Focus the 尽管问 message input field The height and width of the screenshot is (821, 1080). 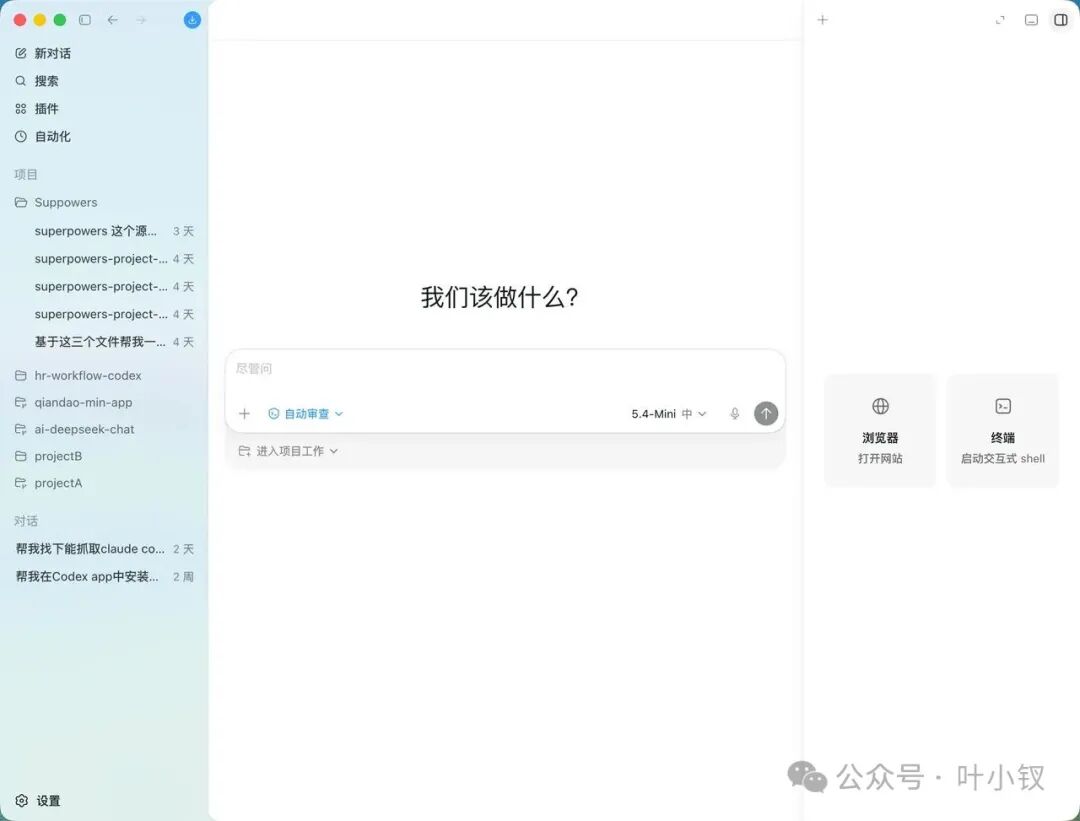pyautogui.click(x=505, y=369)
